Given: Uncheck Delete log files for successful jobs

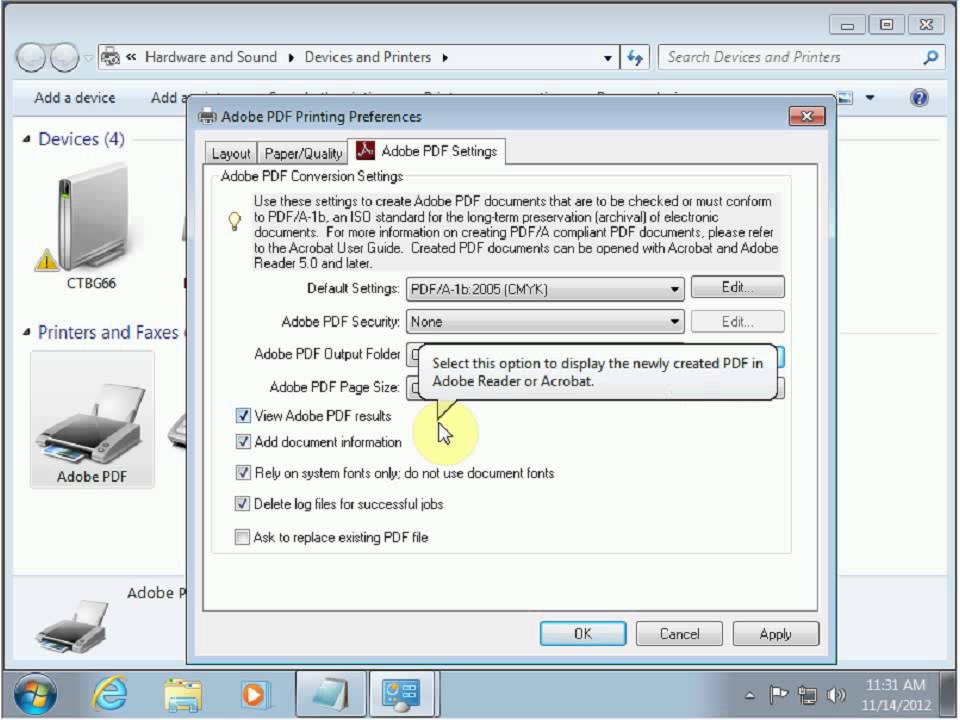Looking at the screenshot, I should click(x=242, y=504).
